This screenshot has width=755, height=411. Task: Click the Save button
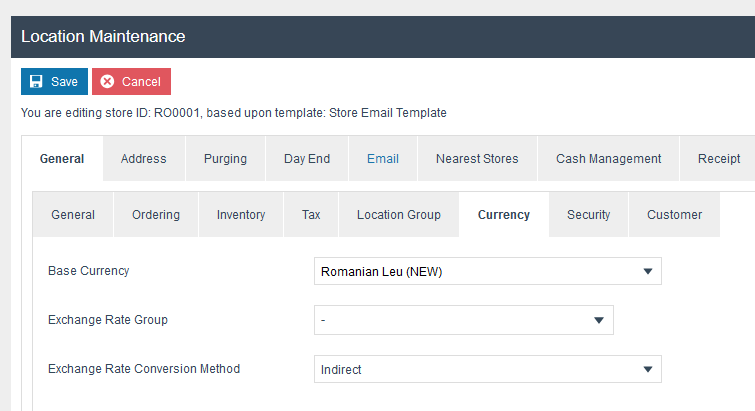coord(54,81)
